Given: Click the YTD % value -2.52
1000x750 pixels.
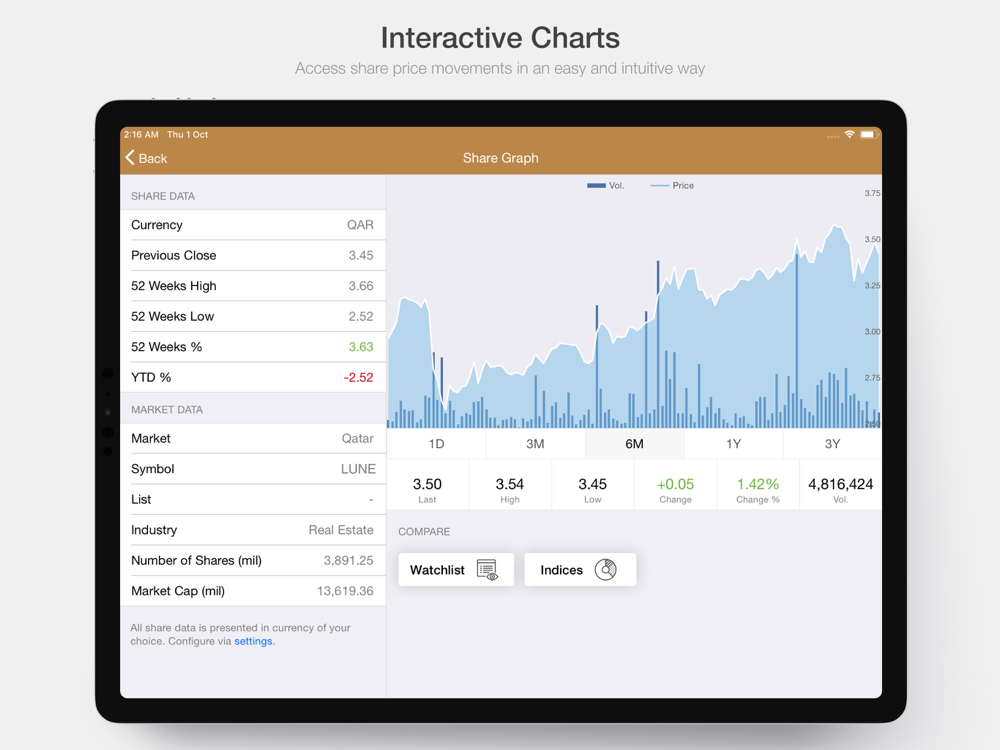Looking at the screenshot, I should 358,378.
